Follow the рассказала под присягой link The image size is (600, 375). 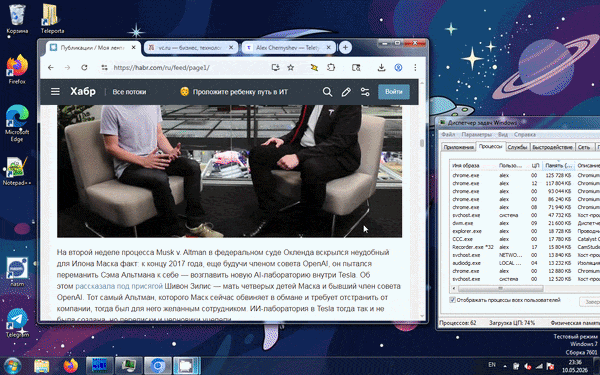119,286
